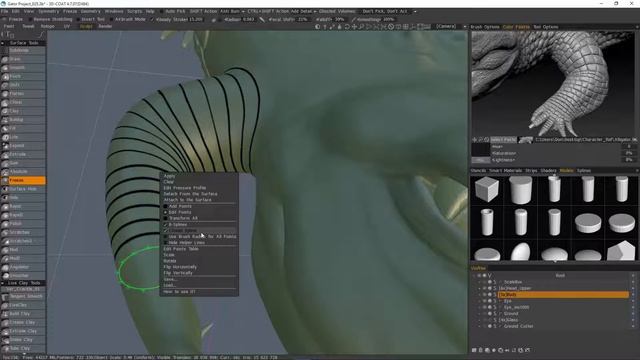Screen dimensions: 640x360
Task: Click Flip Horizontally in context menu
Action: click(x=180, y=267)
